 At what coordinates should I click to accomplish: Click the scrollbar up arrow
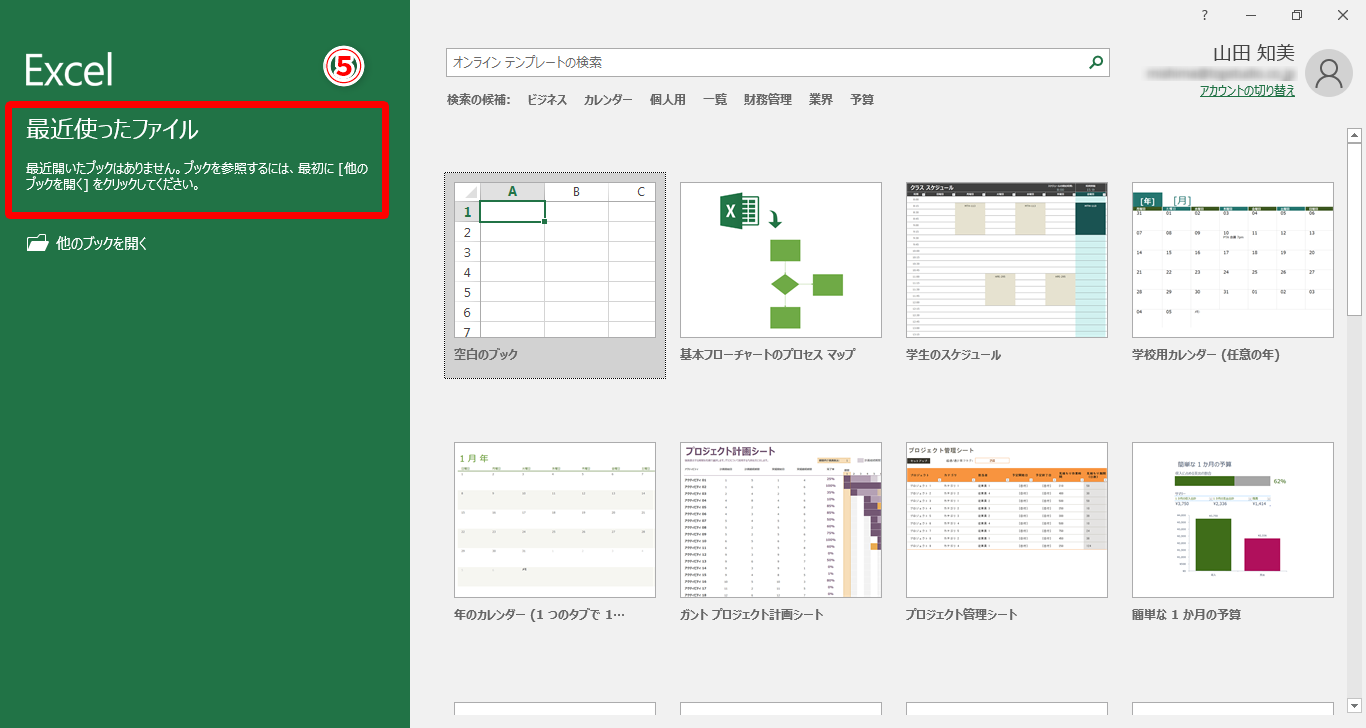coord(1355,135)
